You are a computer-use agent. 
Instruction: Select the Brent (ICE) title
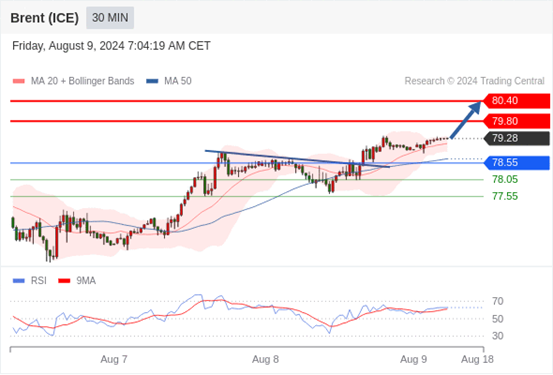click(44, 18)
